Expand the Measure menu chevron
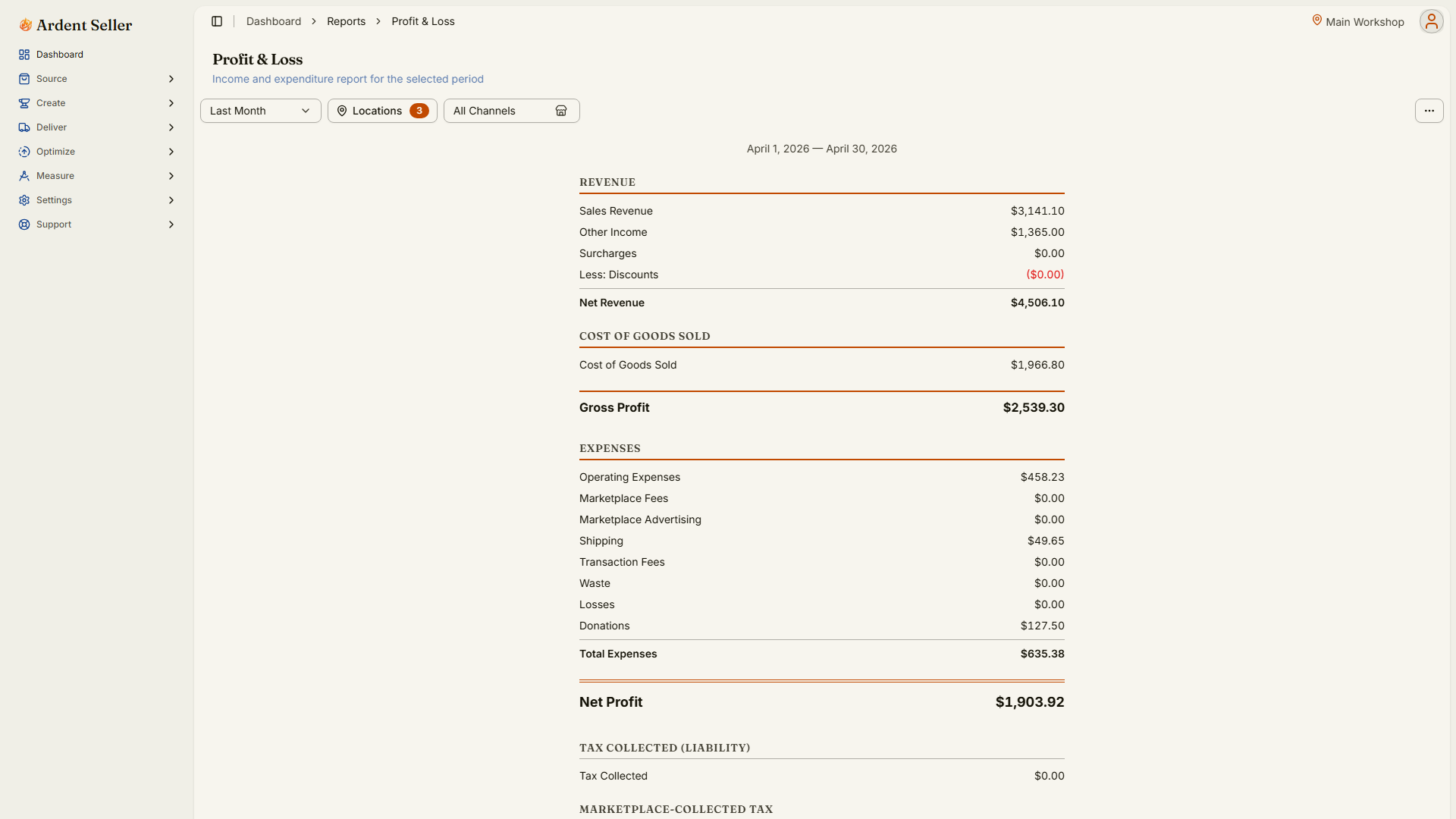Screen dimensions: 1456x819 171,176
